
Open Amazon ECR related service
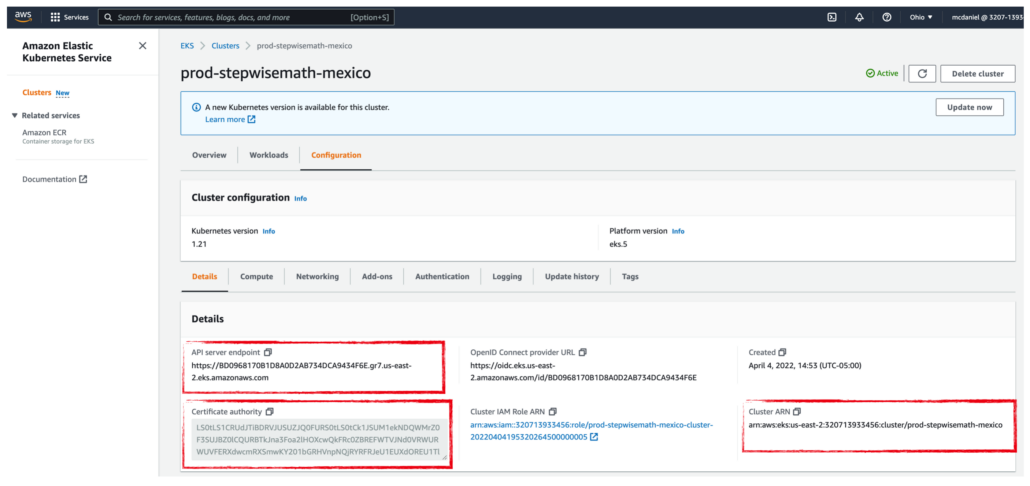click(44, 132)
